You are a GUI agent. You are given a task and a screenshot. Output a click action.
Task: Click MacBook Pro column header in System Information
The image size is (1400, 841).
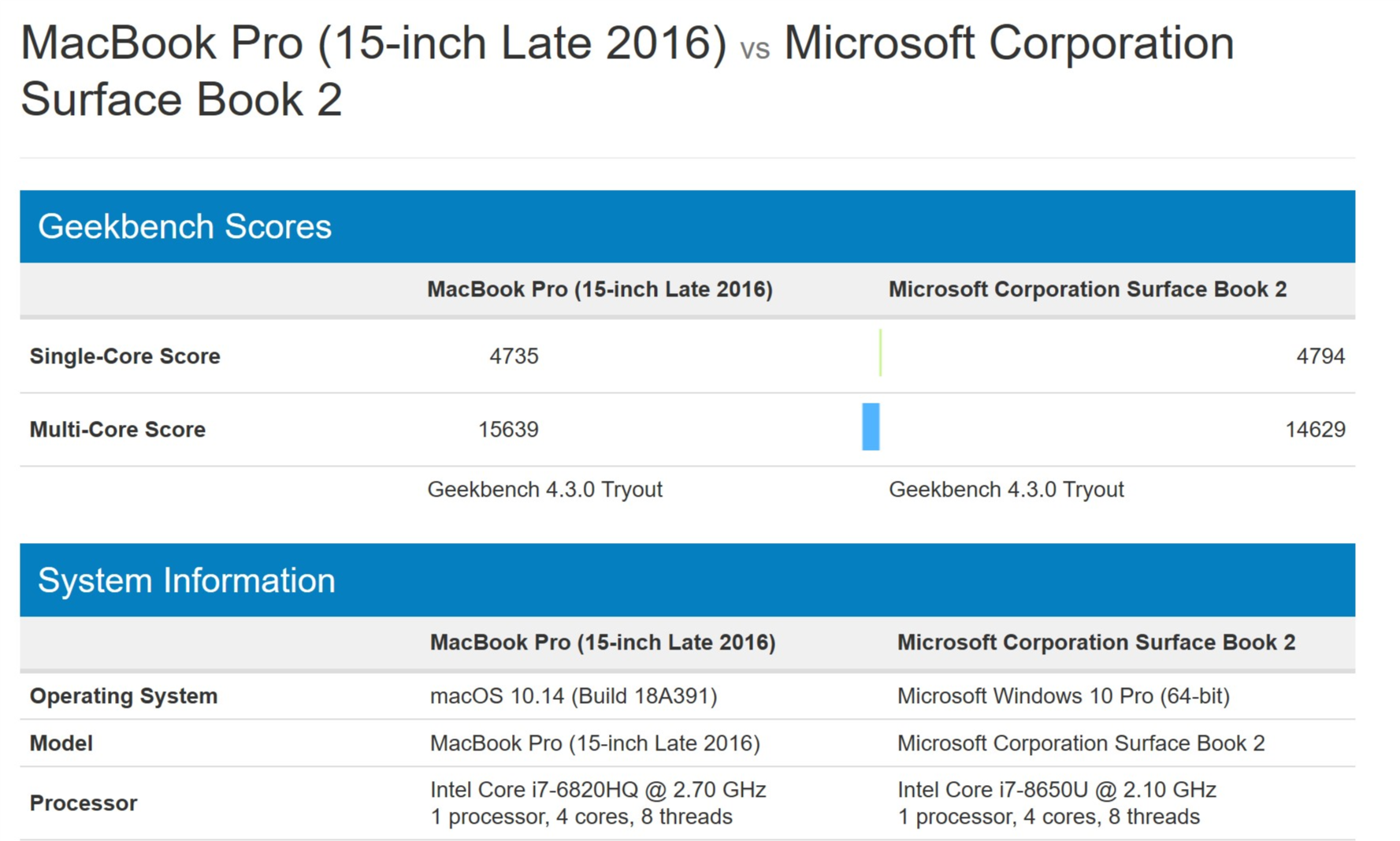(x=603, y=642)
